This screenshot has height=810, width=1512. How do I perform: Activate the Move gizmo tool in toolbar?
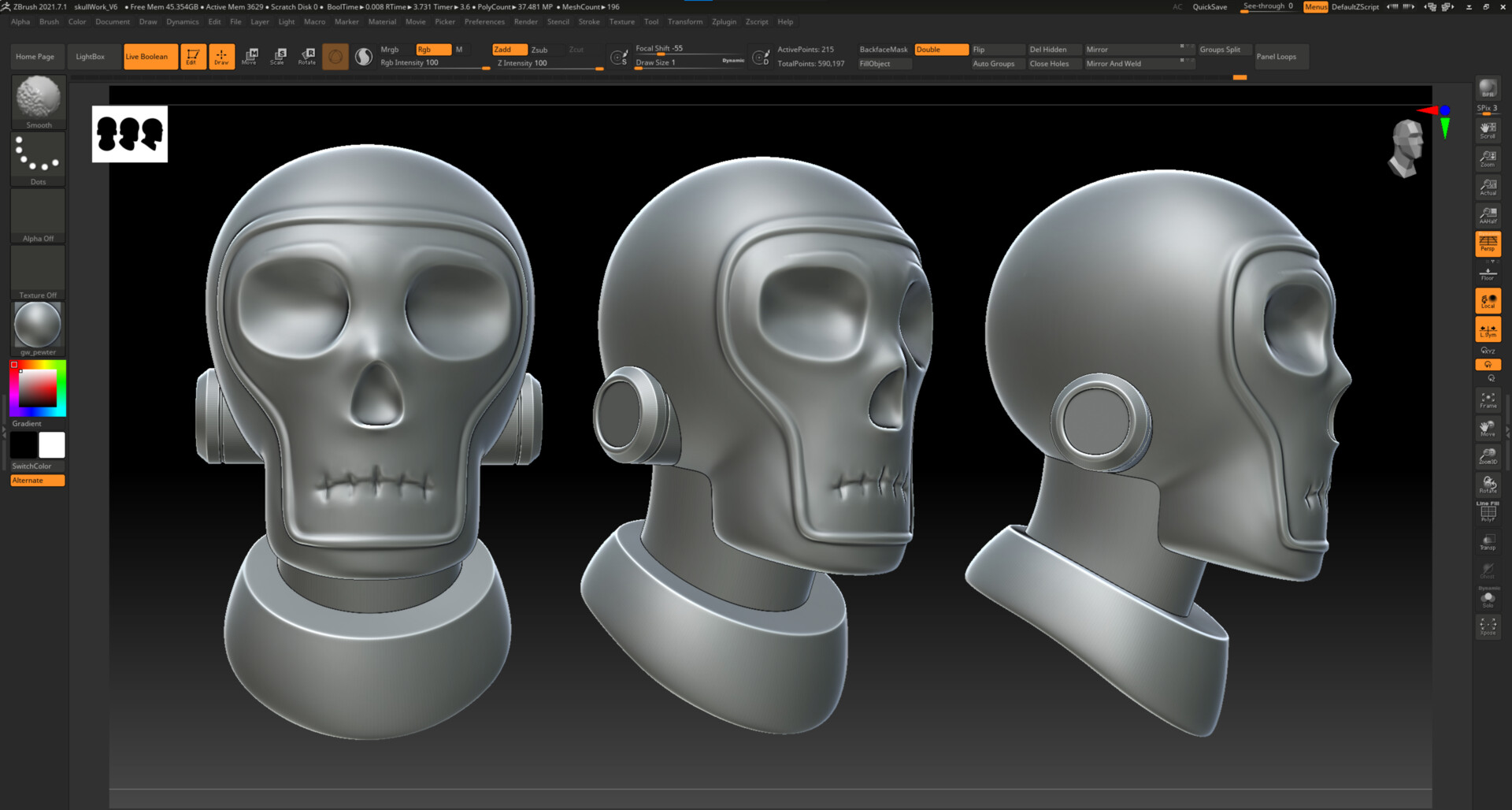tap(250, 55)
